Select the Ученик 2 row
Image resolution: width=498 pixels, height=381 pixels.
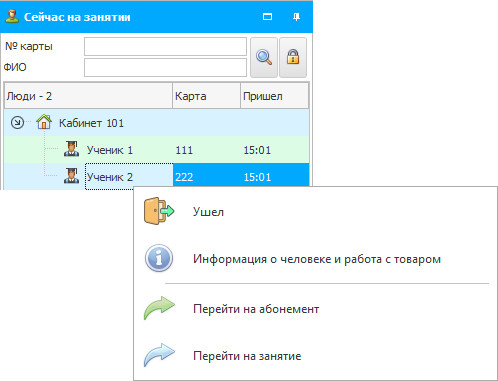157,177
